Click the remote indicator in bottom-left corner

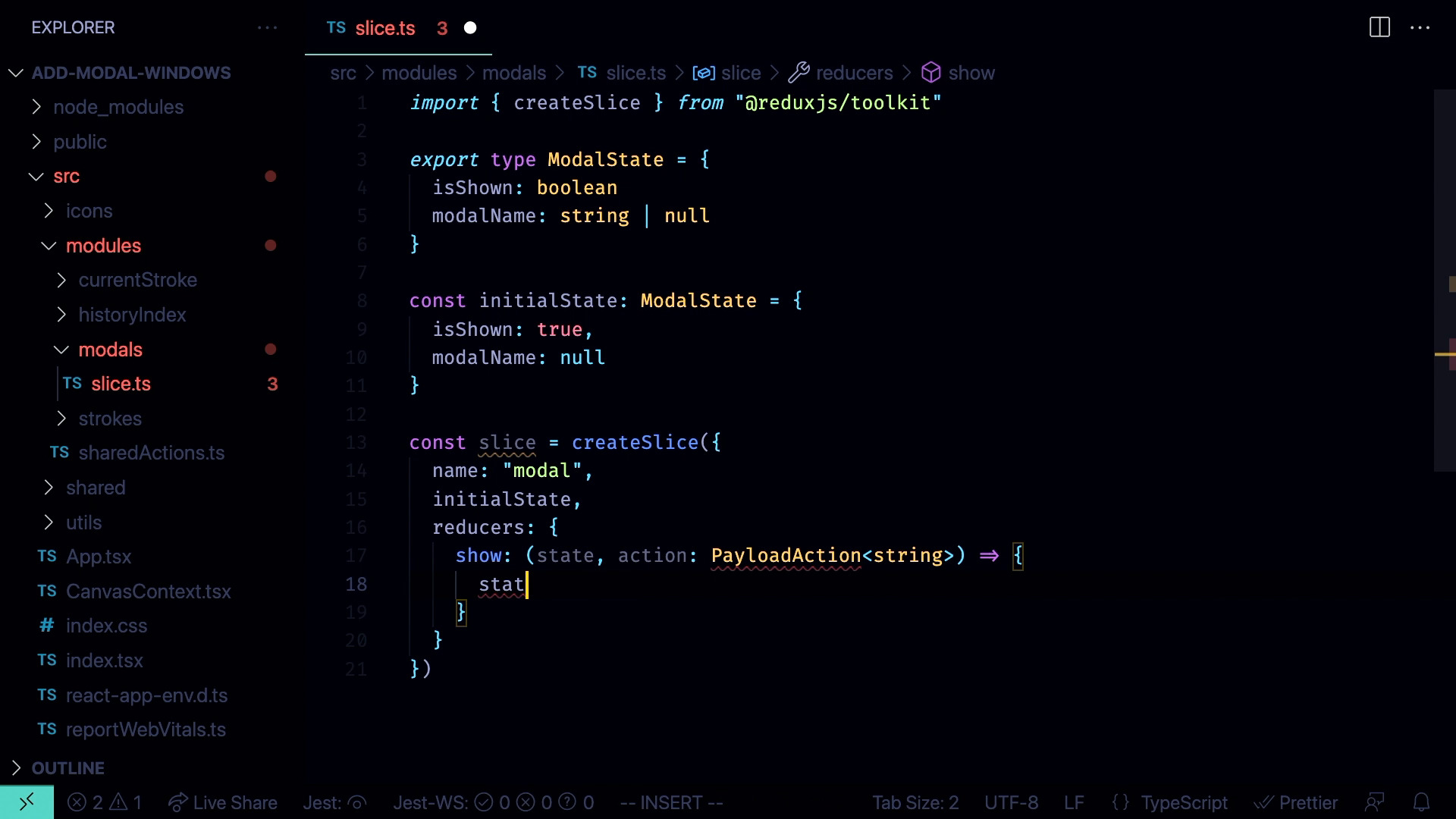point(27,802)
